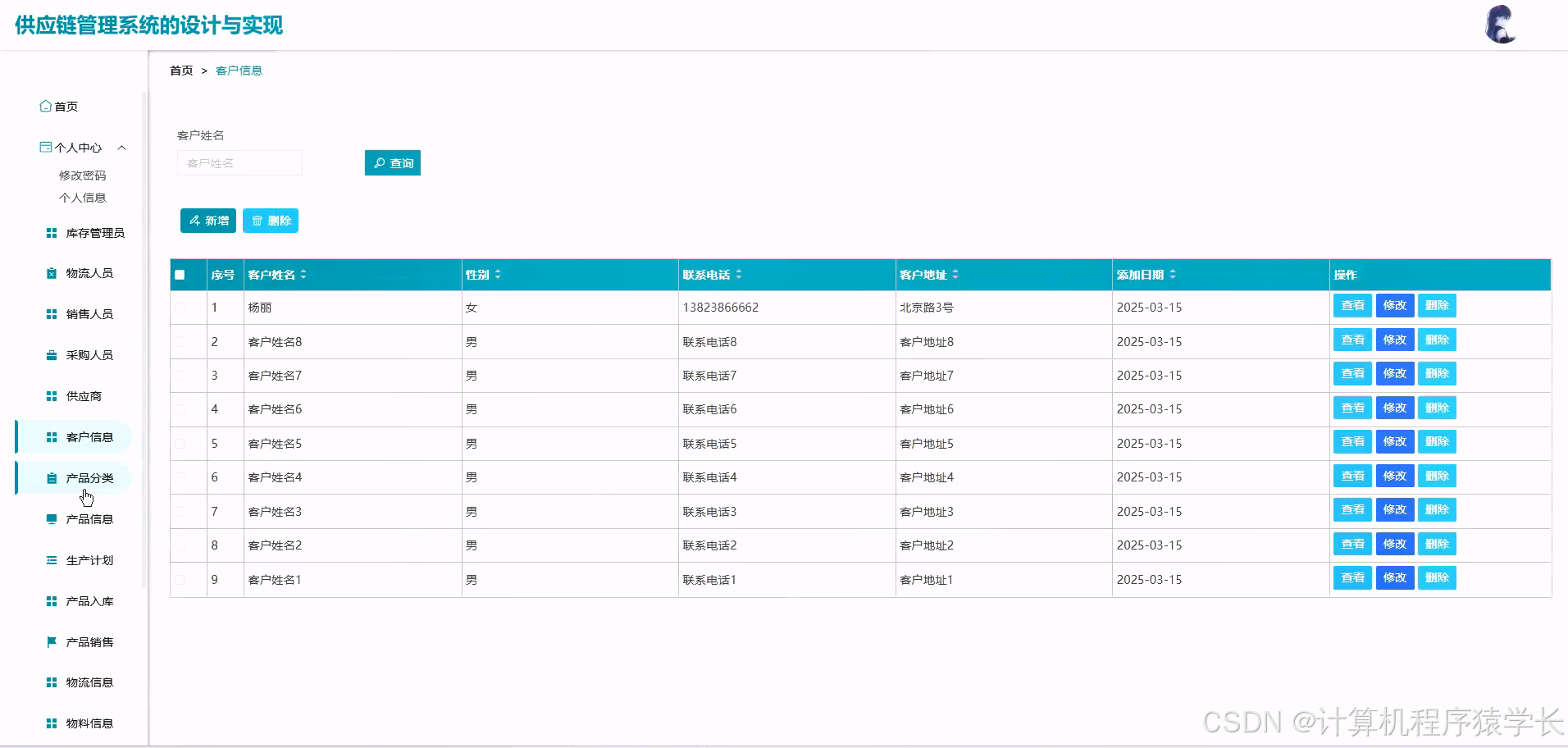
Task: Click 查看 for the 客户姓名2 row
Action: 1352,545
